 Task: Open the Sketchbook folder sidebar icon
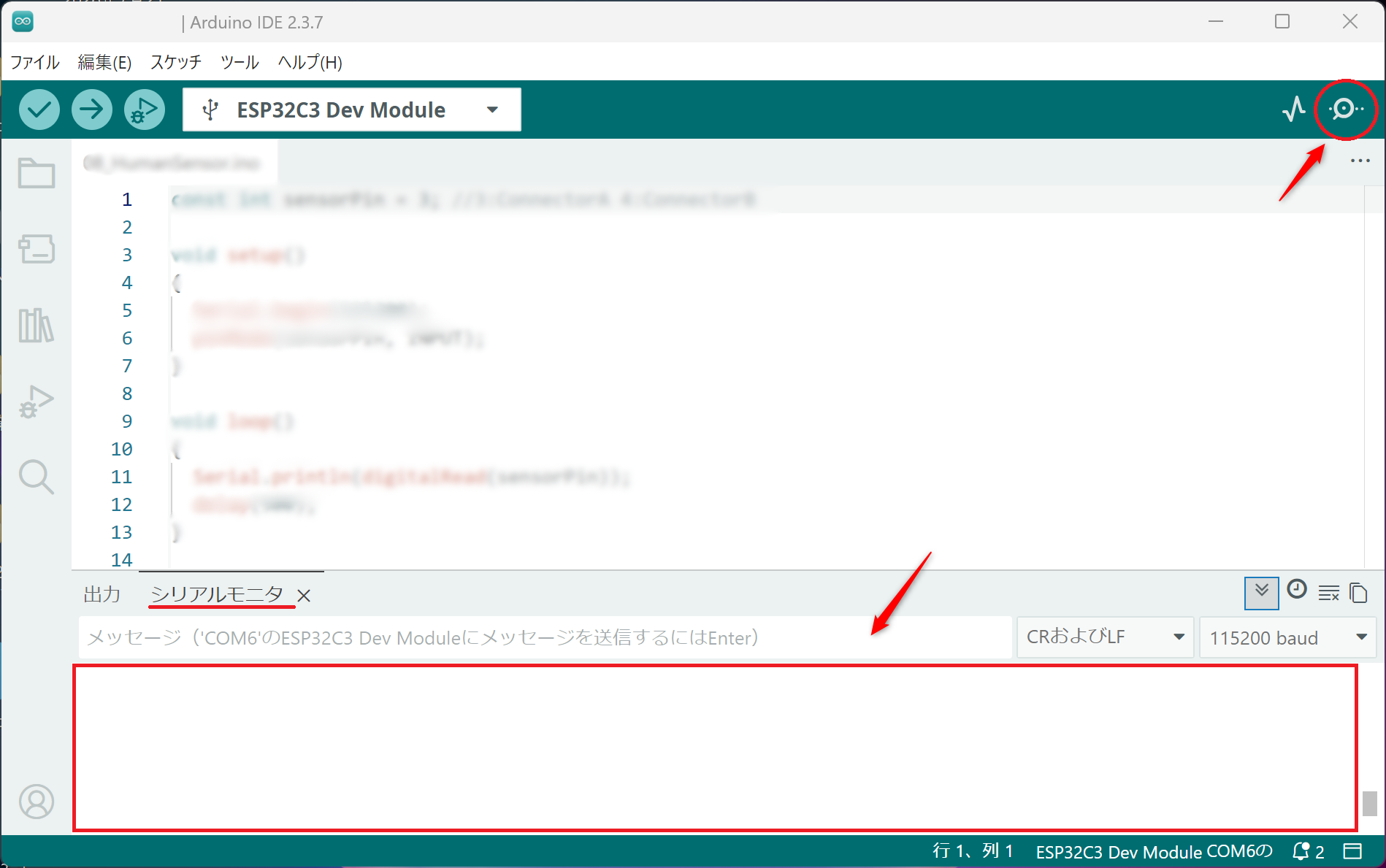[x=37, y=173]
